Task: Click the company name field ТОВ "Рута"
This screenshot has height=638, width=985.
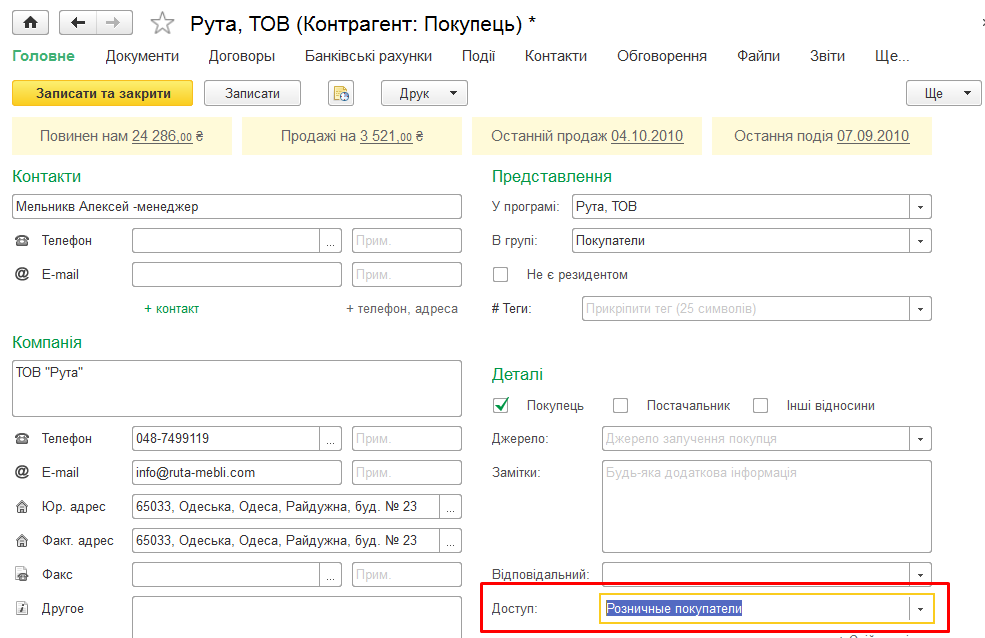Action: click(x=237, y=388)
